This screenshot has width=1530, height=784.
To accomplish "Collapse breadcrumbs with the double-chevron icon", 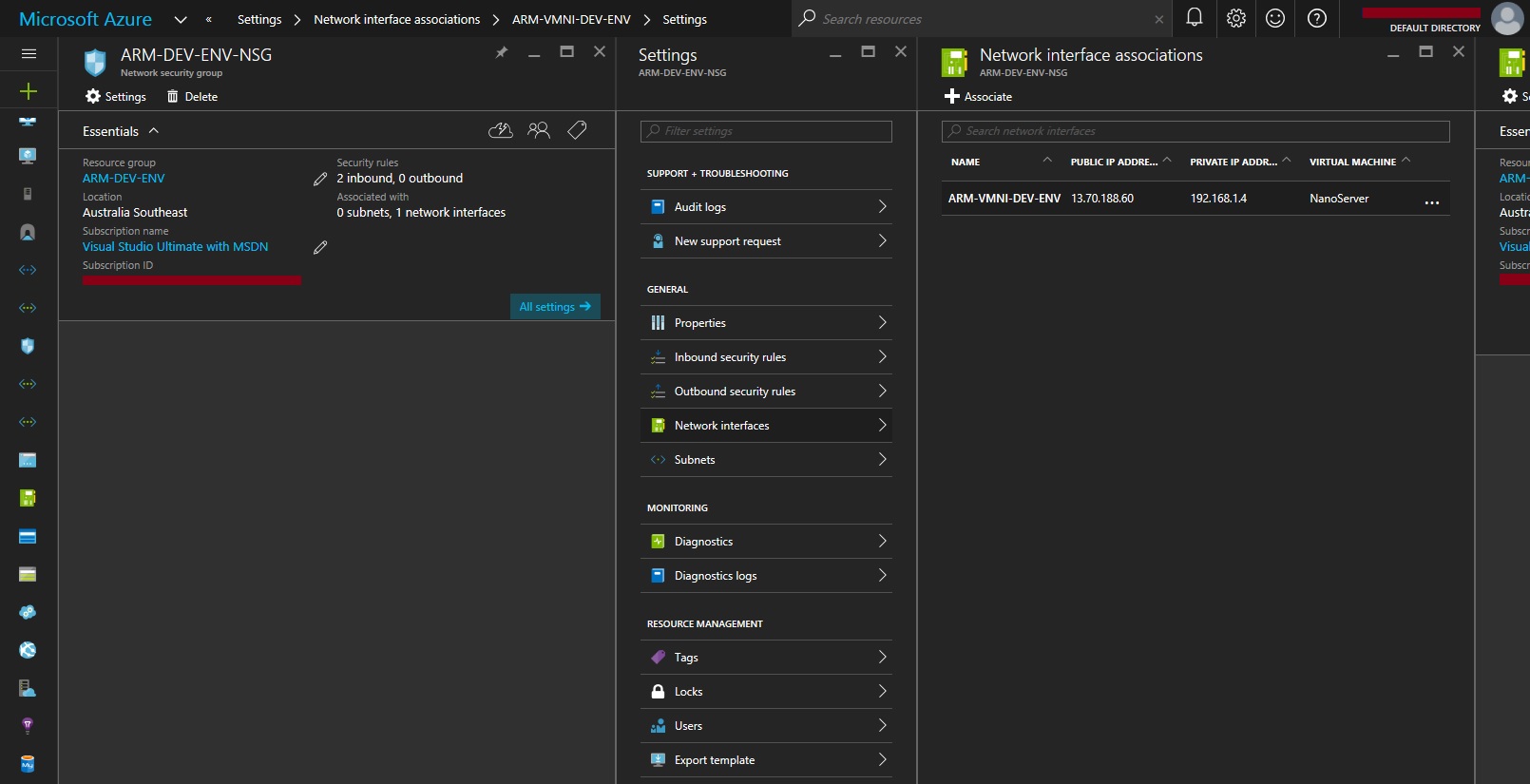I will [208, 19].
